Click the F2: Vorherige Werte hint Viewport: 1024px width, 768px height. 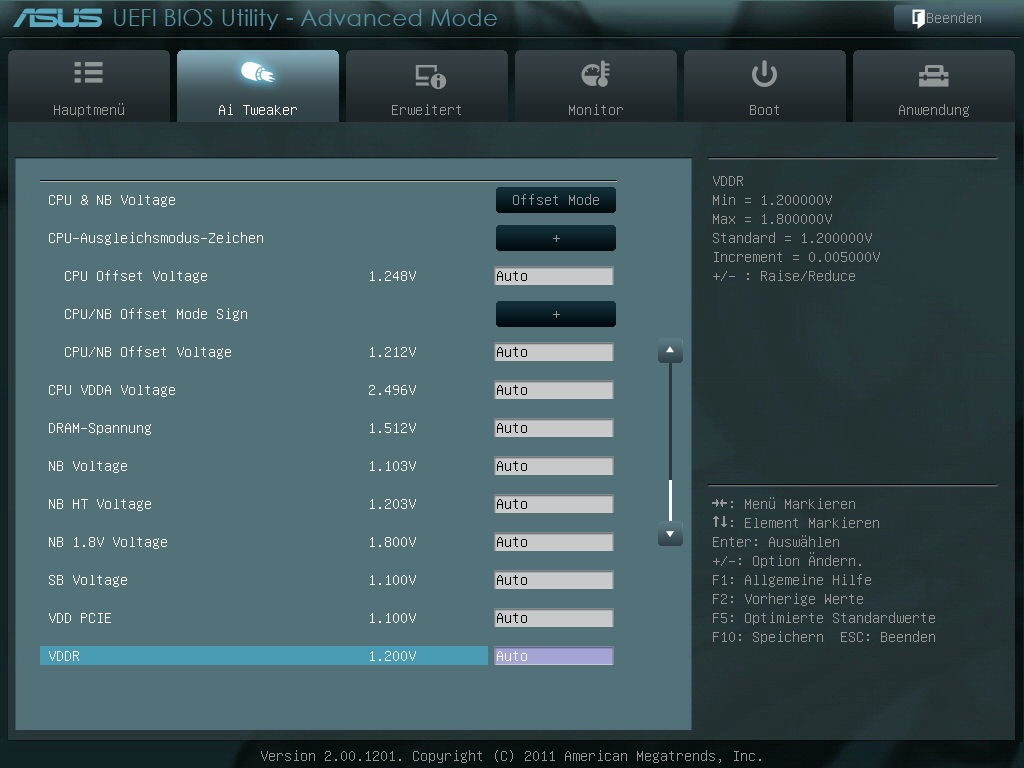click(x=788, y=598)
